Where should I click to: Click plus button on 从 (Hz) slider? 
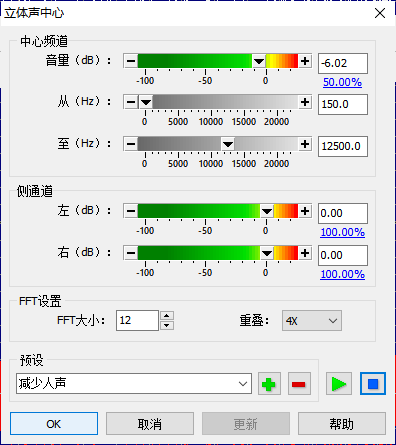click(x=305, y=102)
